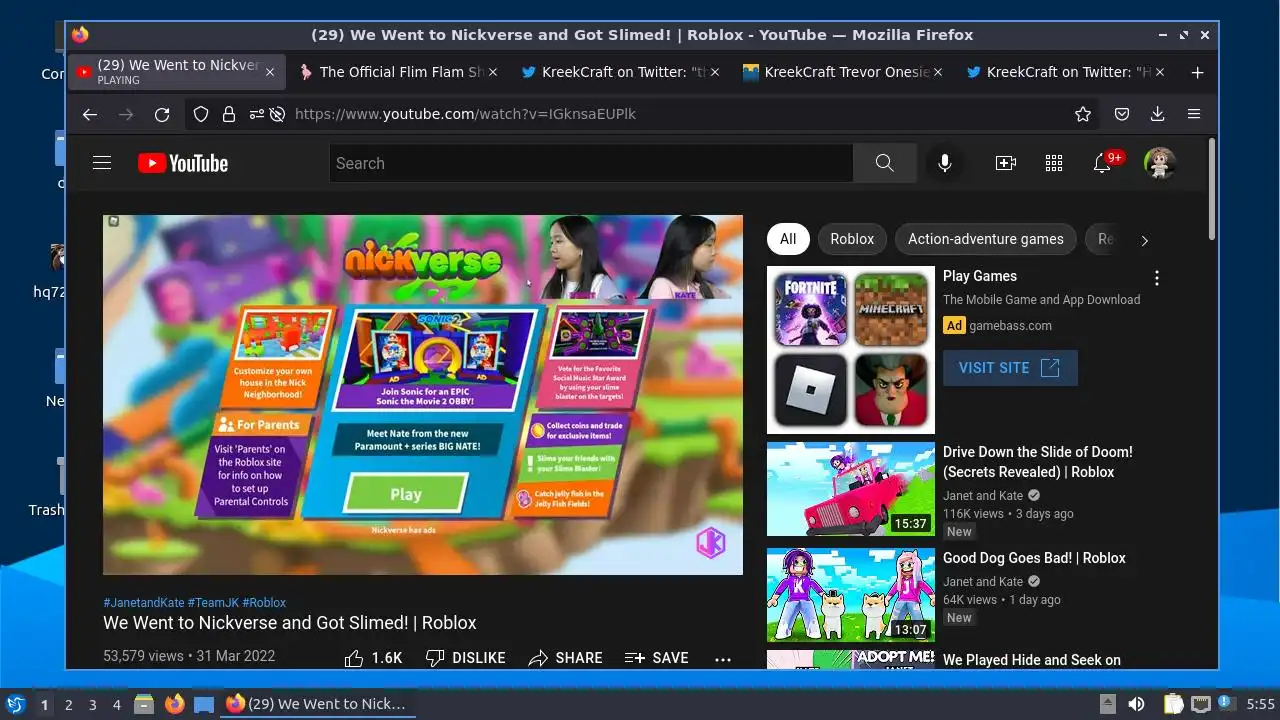The image size is (1280, 720).
Task: Open notifications bell with 9+ badge
Action: (x=1102, y=163)
